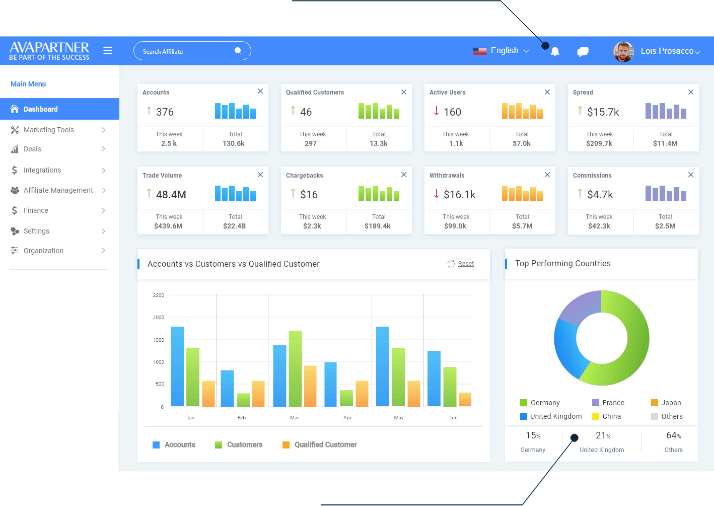Open Lois Prosacco user menu dropdown
714x506 pixels.
669,51
